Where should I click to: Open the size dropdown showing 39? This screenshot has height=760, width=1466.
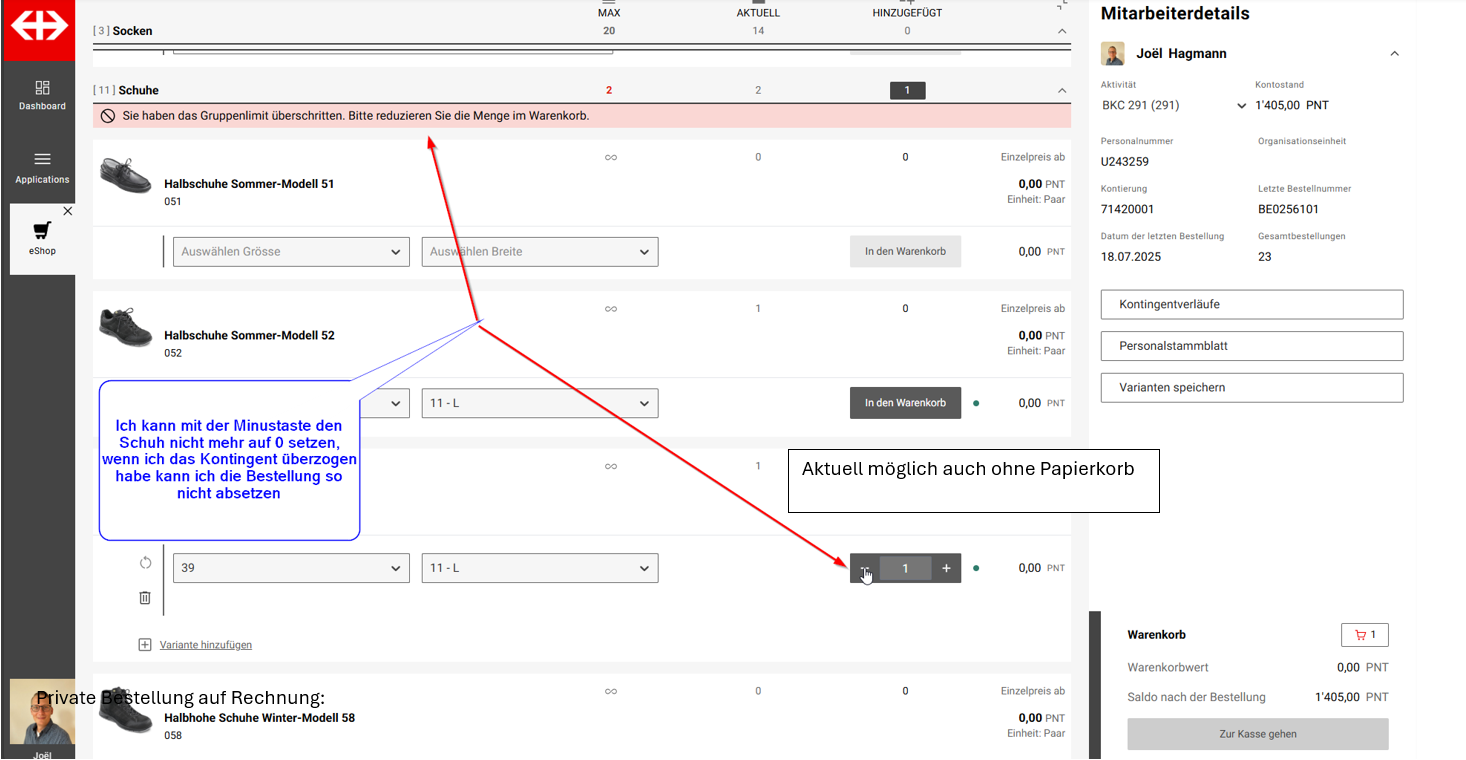coord(291,568)
